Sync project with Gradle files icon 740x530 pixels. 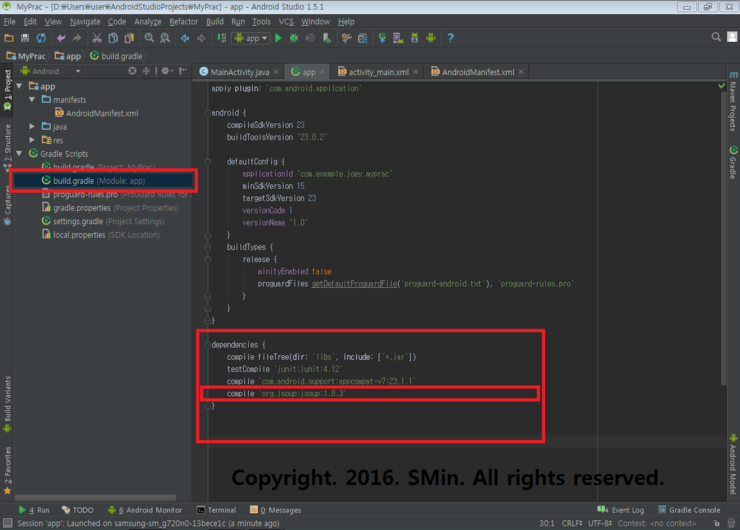coord(382,38)
